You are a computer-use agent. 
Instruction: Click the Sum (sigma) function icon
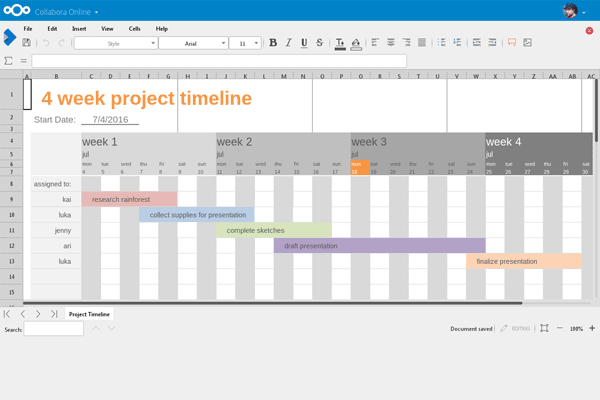[9, 61]
